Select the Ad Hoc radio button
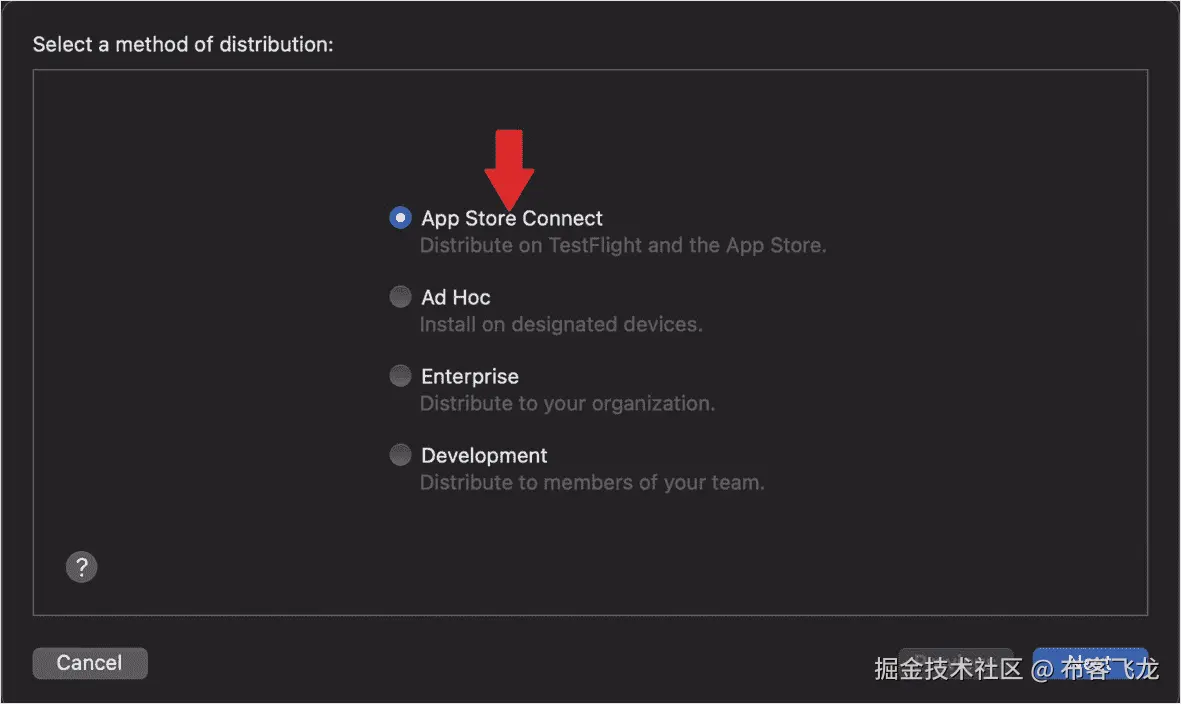 pyautogui.click(x=400, y=297)
